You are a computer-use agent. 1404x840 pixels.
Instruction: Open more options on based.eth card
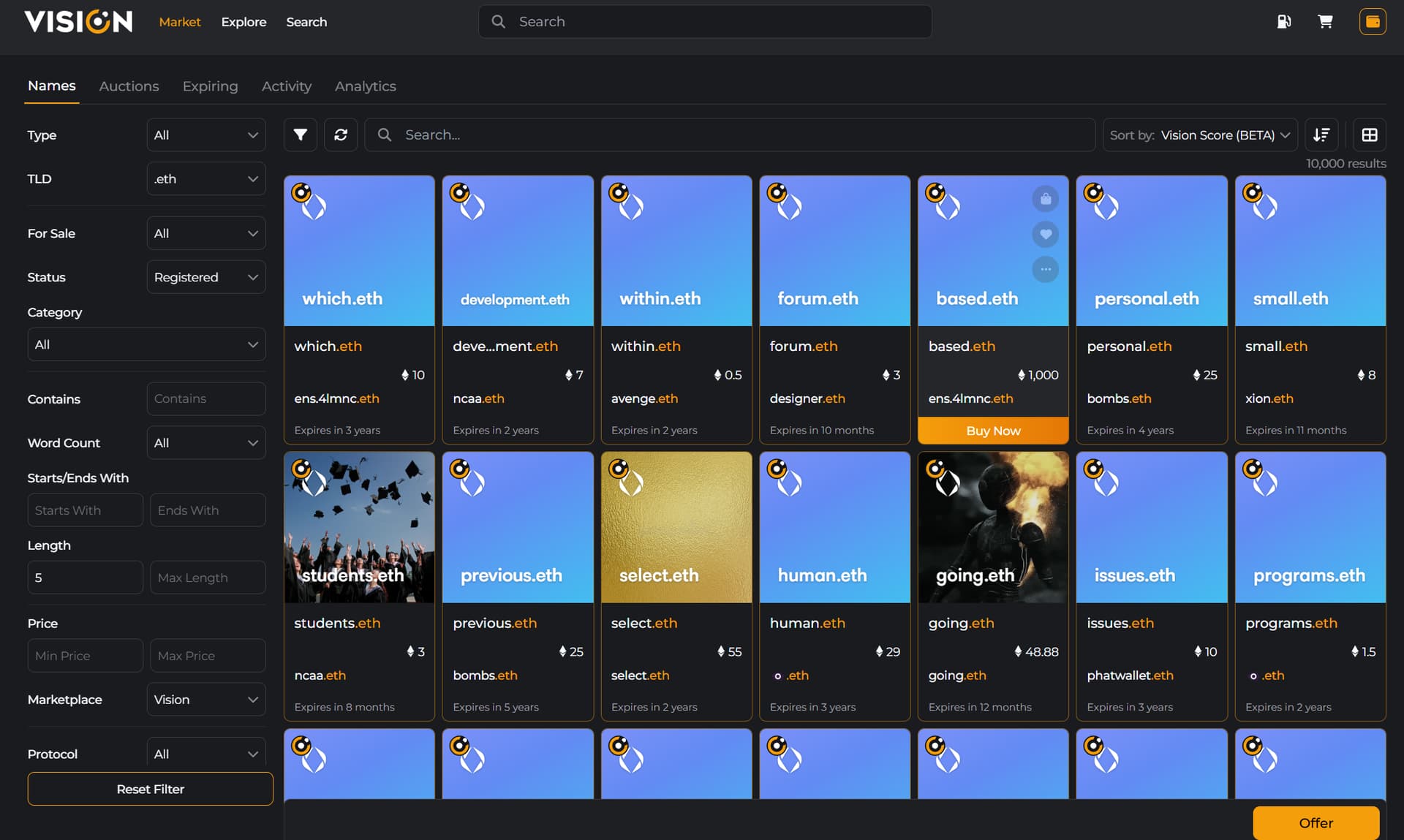coord(1046,269)
